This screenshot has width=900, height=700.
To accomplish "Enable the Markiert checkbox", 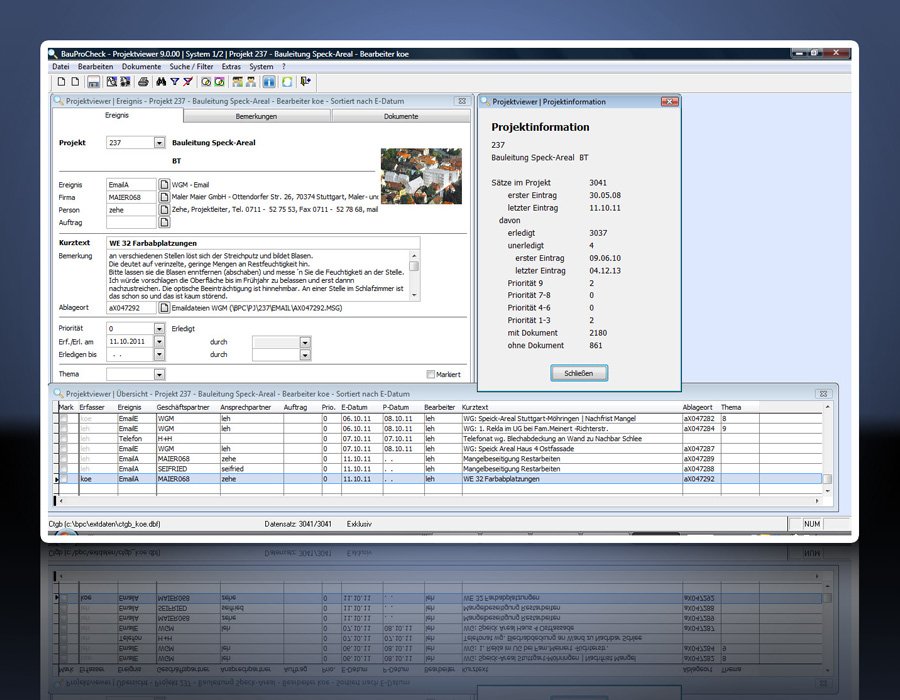I will tap(430, 374).
